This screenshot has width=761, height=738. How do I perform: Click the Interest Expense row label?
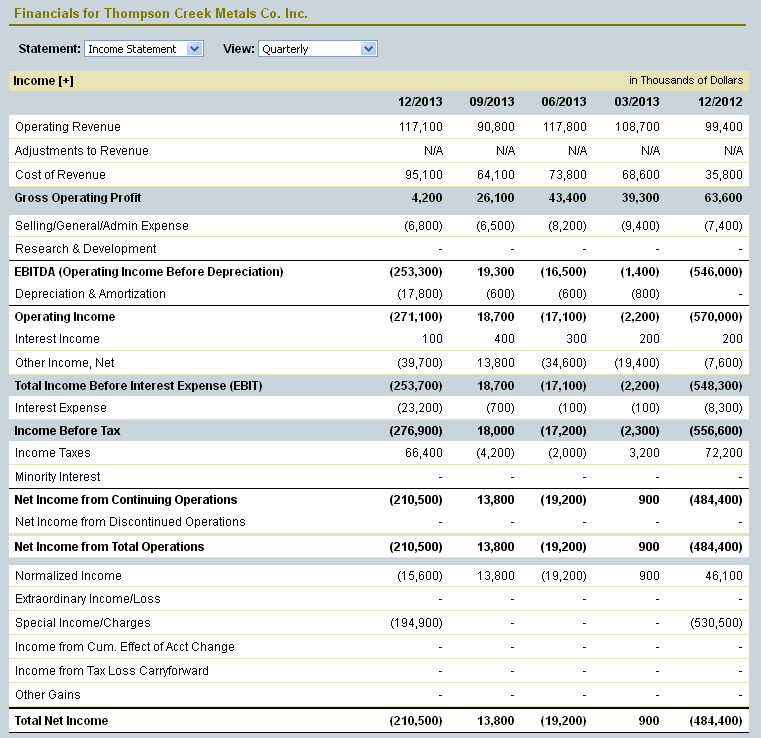click(x=61, y=408)
